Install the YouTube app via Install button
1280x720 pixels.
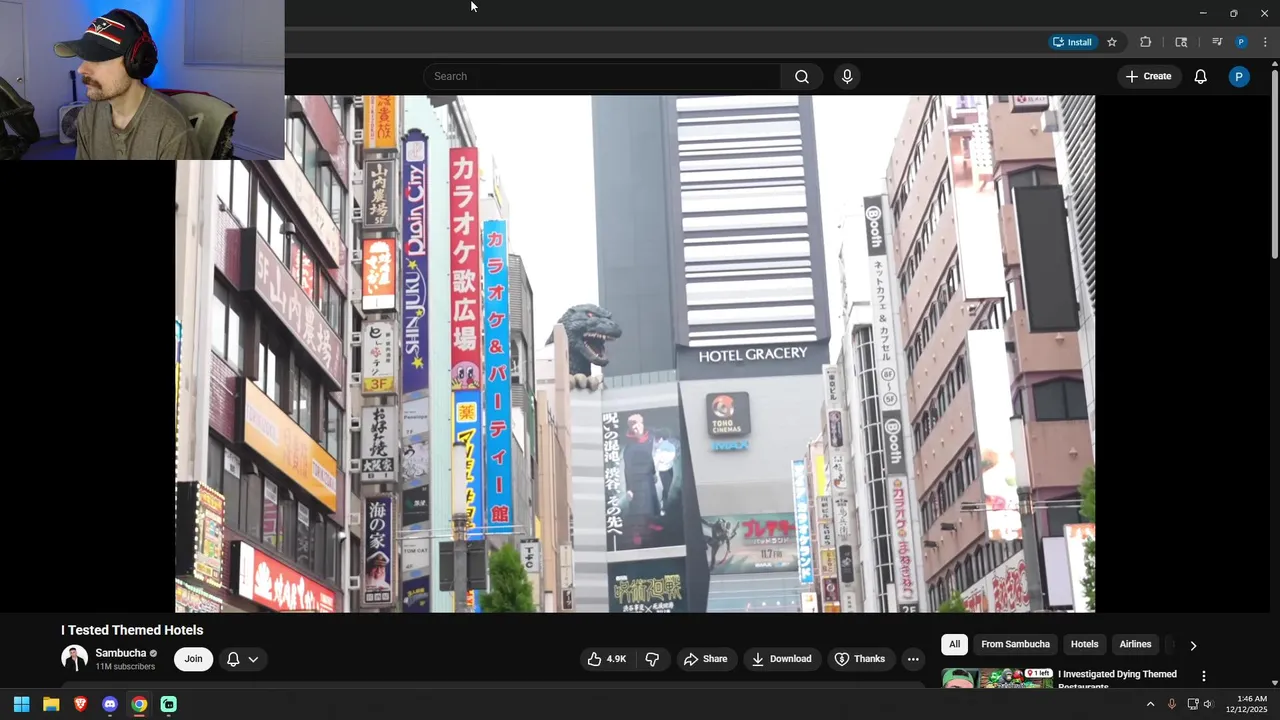(x=1071, y=42)
